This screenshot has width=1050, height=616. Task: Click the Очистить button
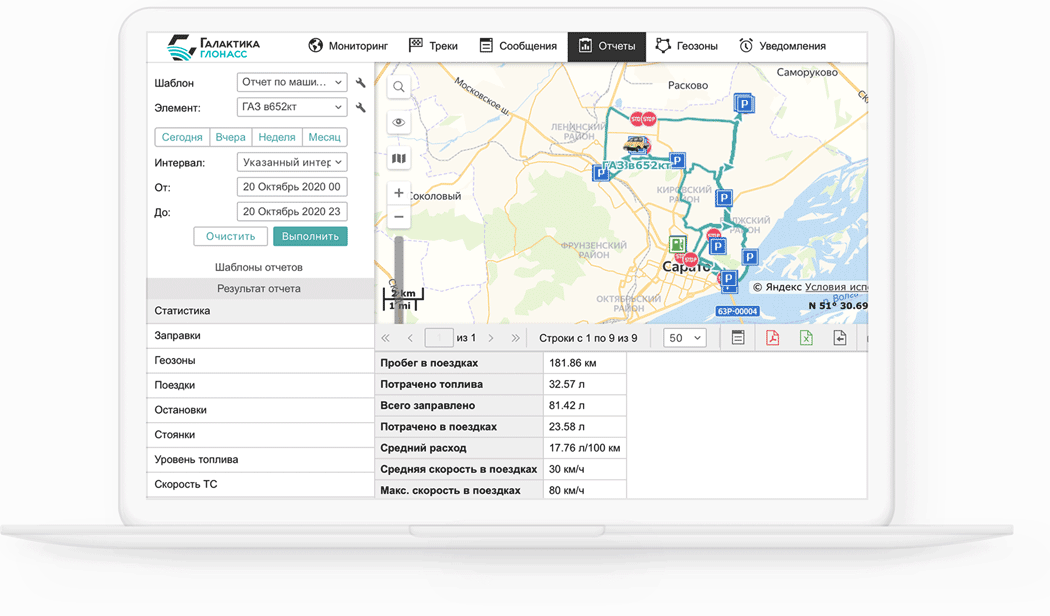(230, 236)
